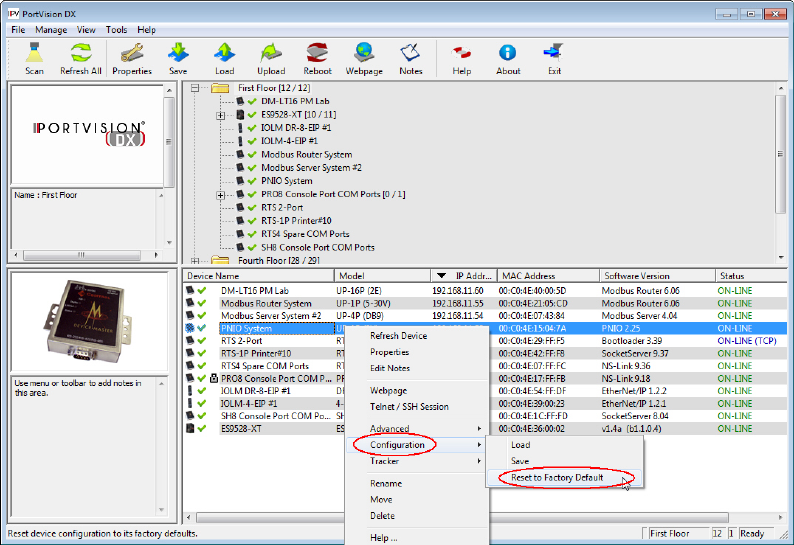Click the 192.168.11.60 IP address cell
The image size is (794, 545).
click(457, 291)
